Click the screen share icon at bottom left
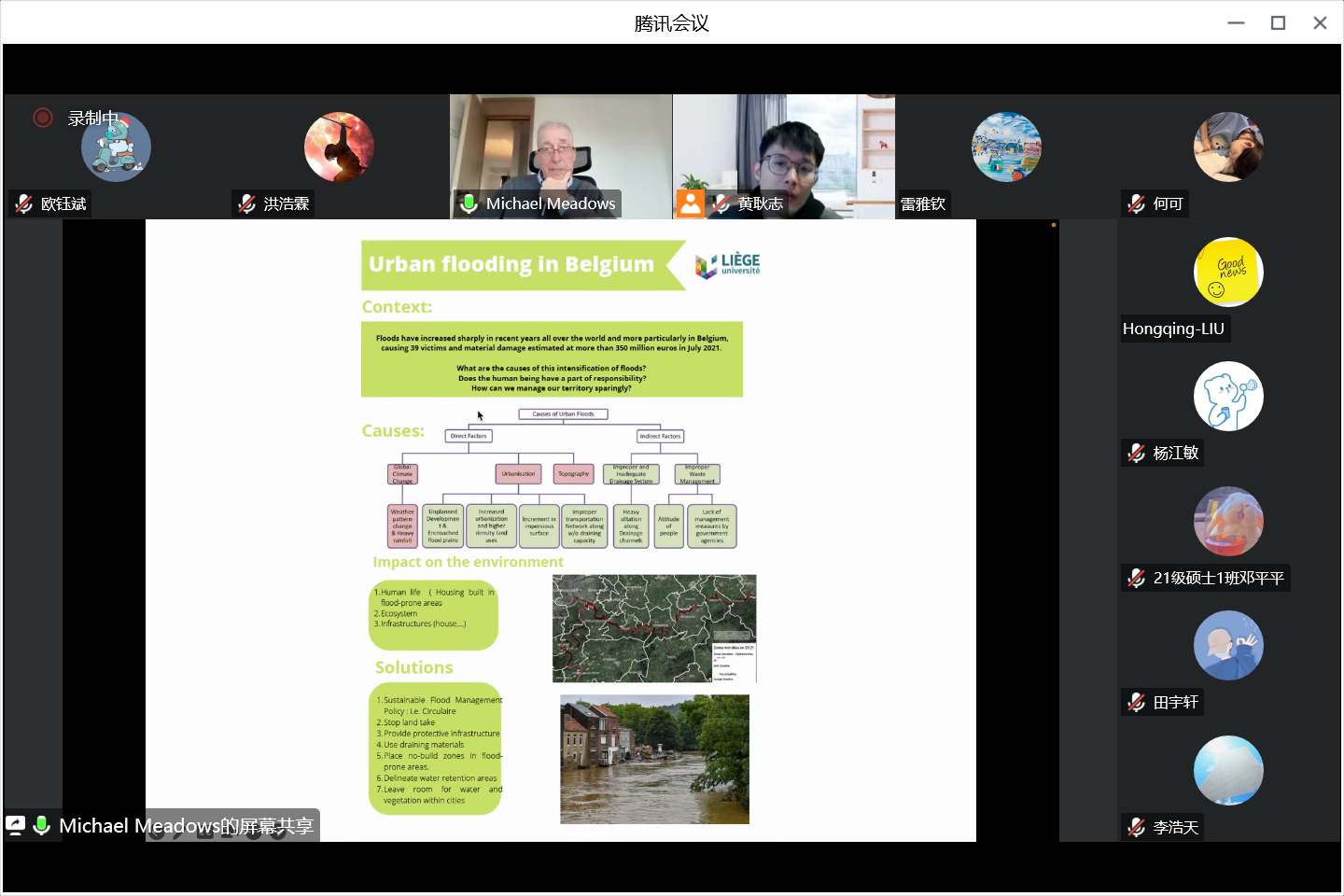The image size is (1344, 896). coord(16,825)
